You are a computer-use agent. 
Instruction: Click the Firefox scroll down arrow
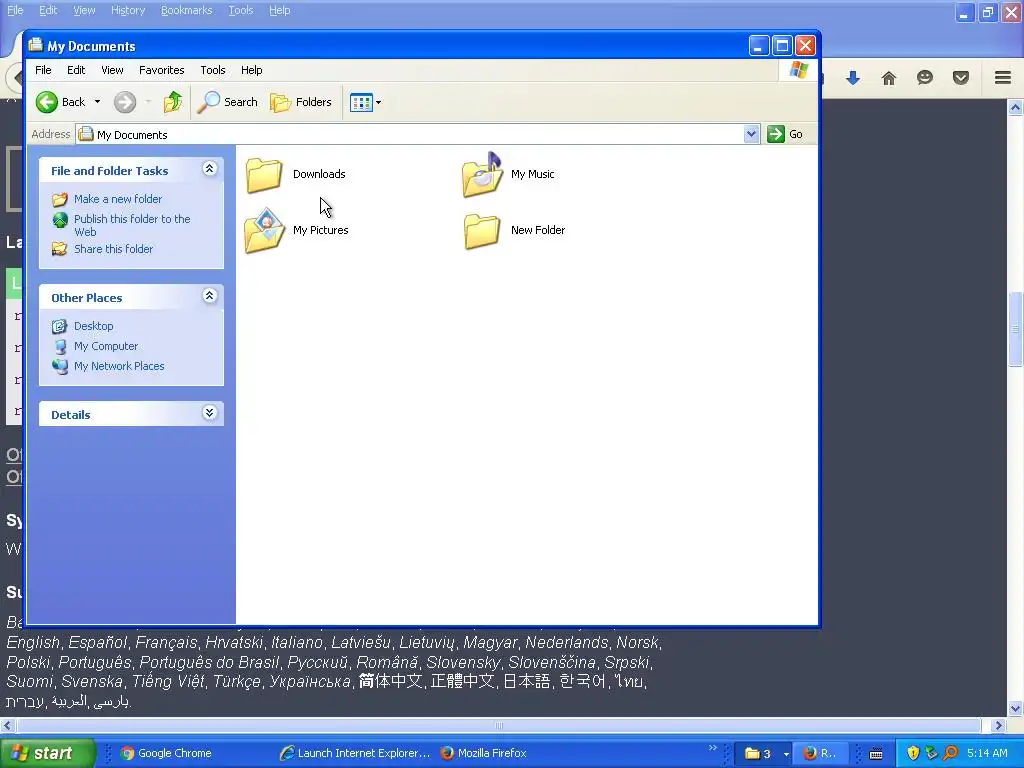point(1015,709)
